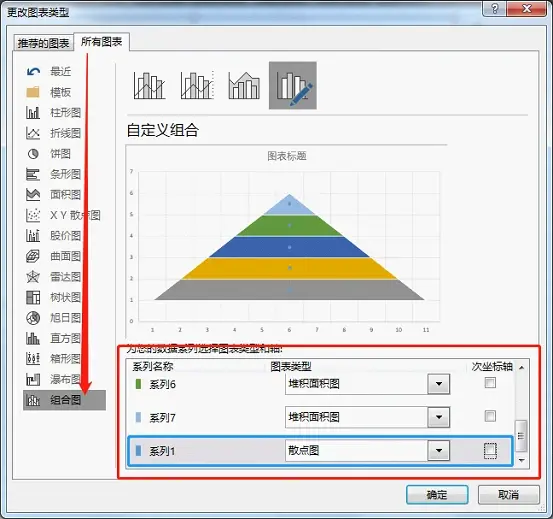
Task: Select the 系列1 series row name
Action: 162,451
